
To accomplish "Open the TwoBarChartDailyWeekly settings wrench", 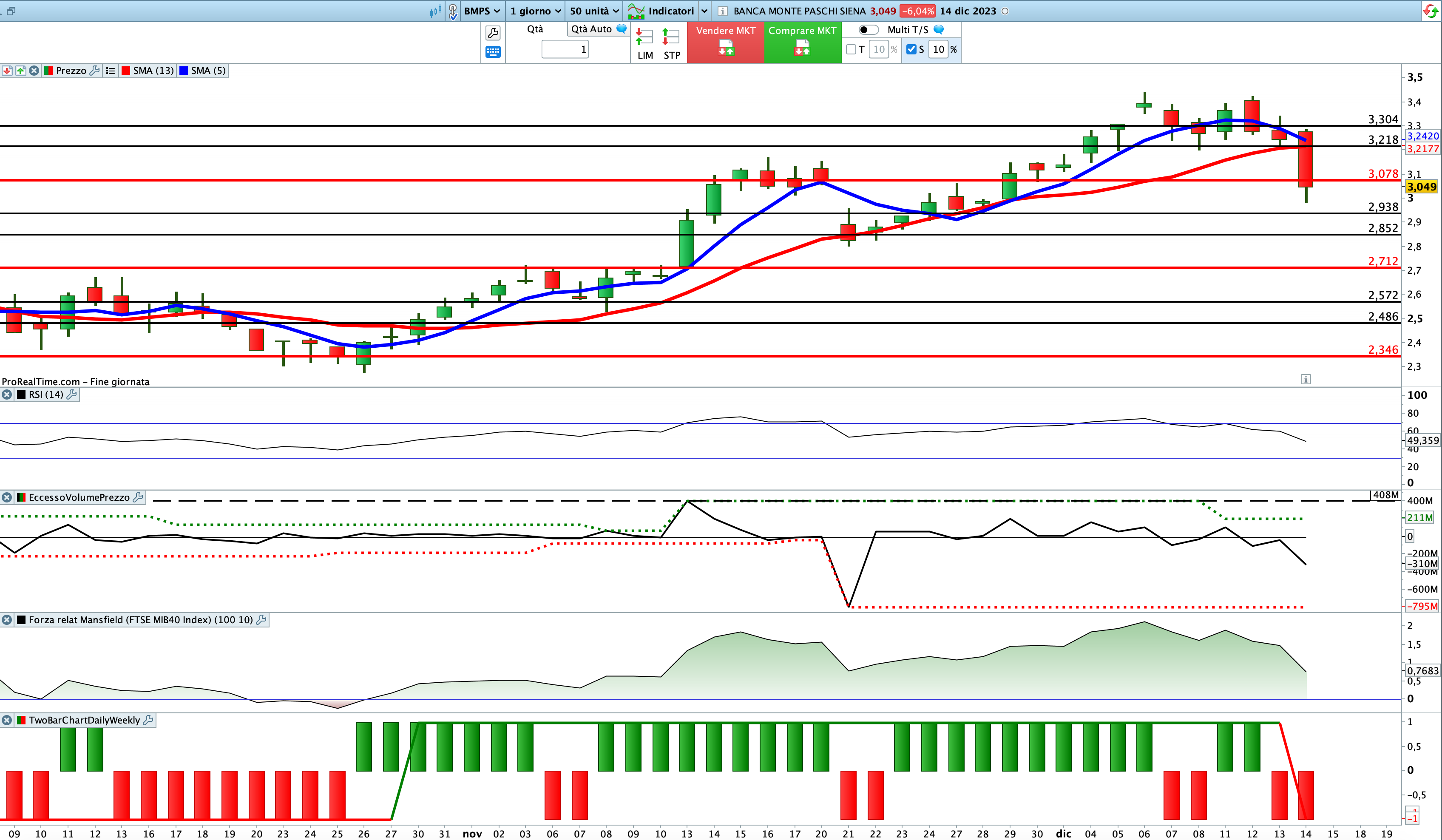I will pyautogui.click(x=148, y=720).
